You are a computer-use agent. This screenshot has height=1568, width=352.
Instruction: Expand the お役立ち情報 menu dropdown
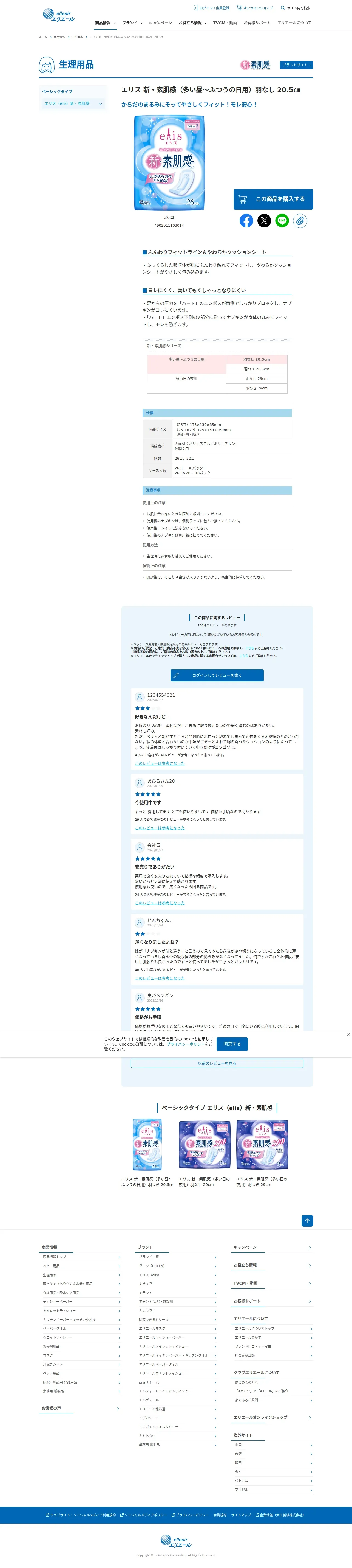pyautogui.click(x=193, y=23)
